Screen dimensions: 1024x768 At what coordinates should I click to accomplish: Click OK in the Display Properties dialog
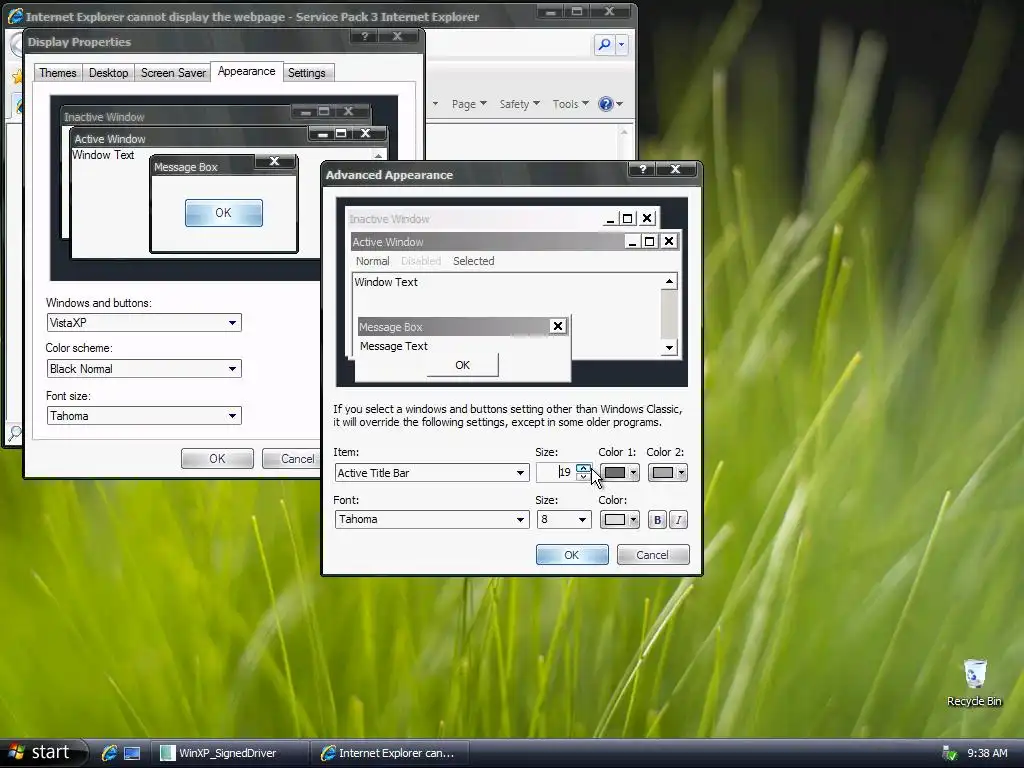tap(217, 458)
